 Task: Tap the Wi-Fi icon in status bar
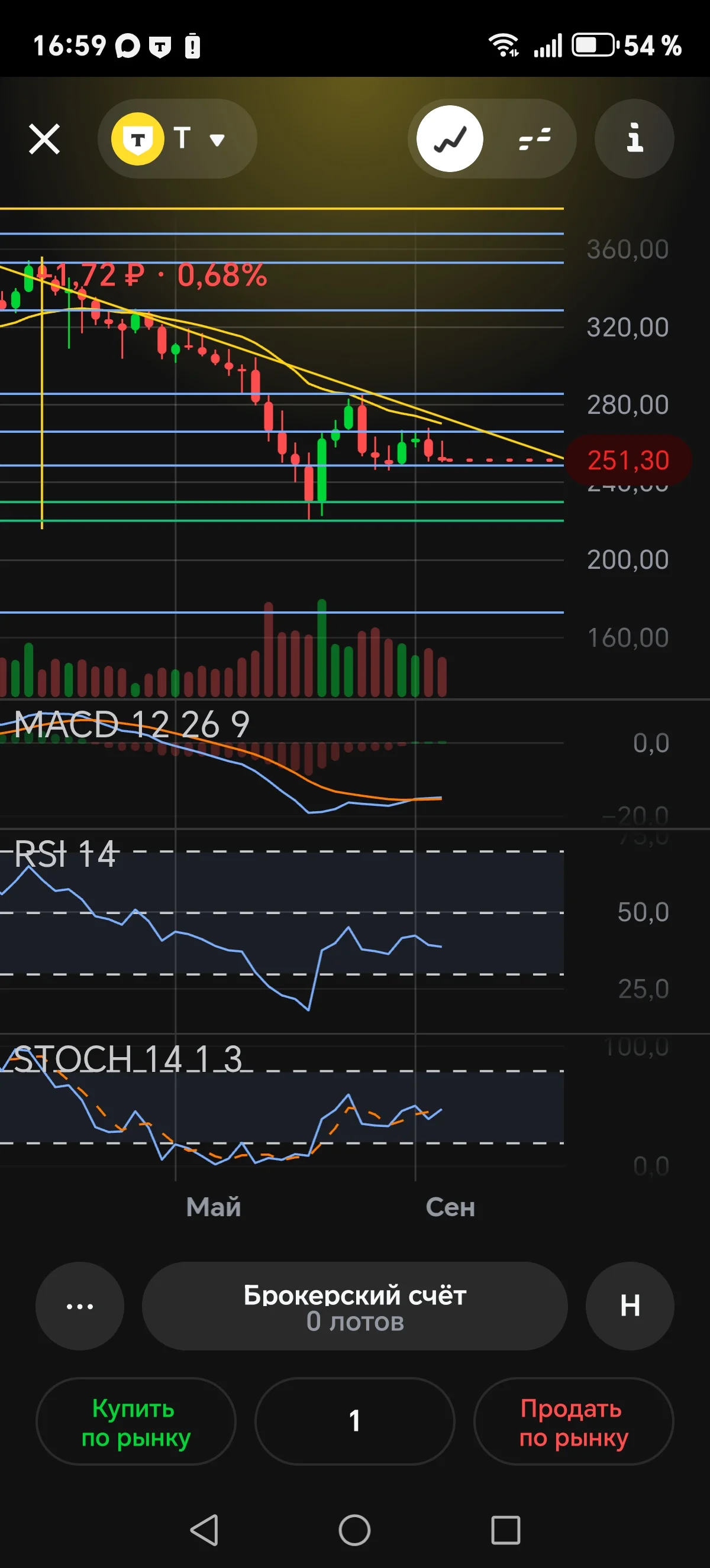pyautogui.click(x=503, y=45)
